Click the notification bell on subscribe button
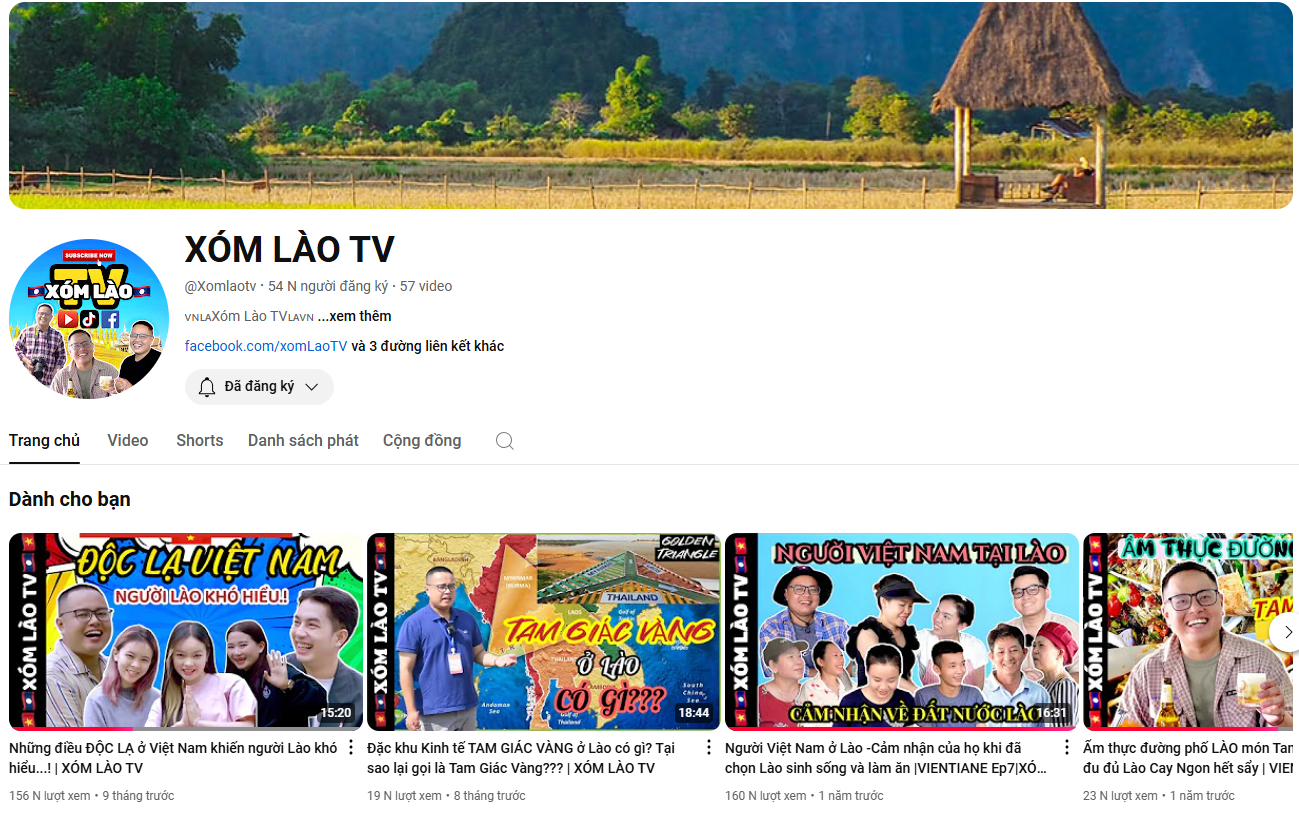Viewport: 1299px width, 829px height. [x=207, y=387]
